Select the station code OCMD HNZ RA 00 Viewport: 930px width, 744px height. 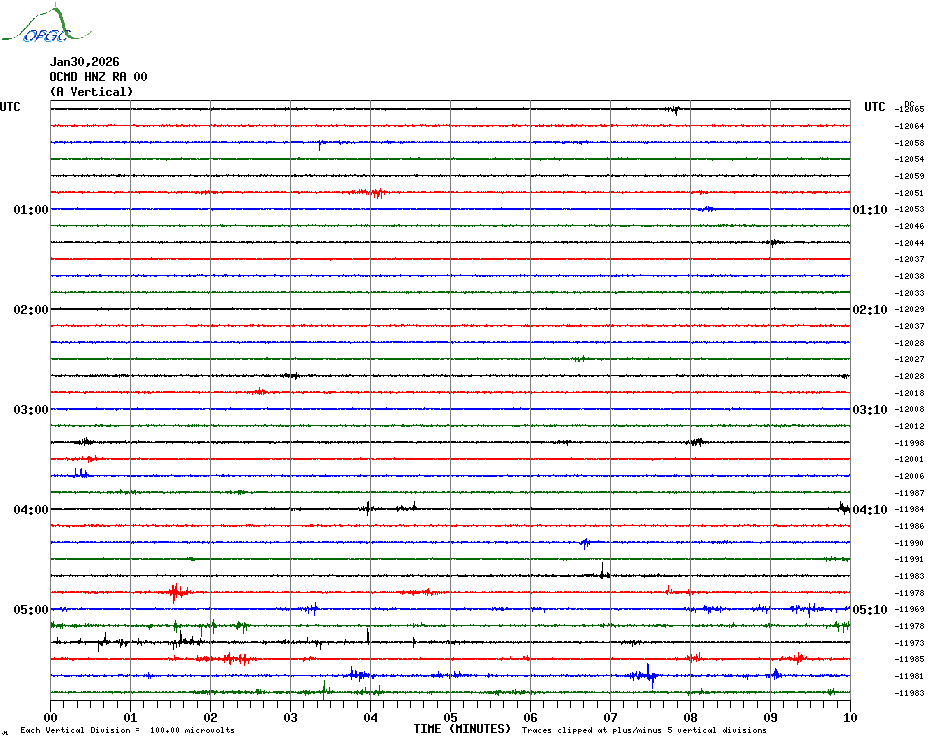(x=98, y=77)
